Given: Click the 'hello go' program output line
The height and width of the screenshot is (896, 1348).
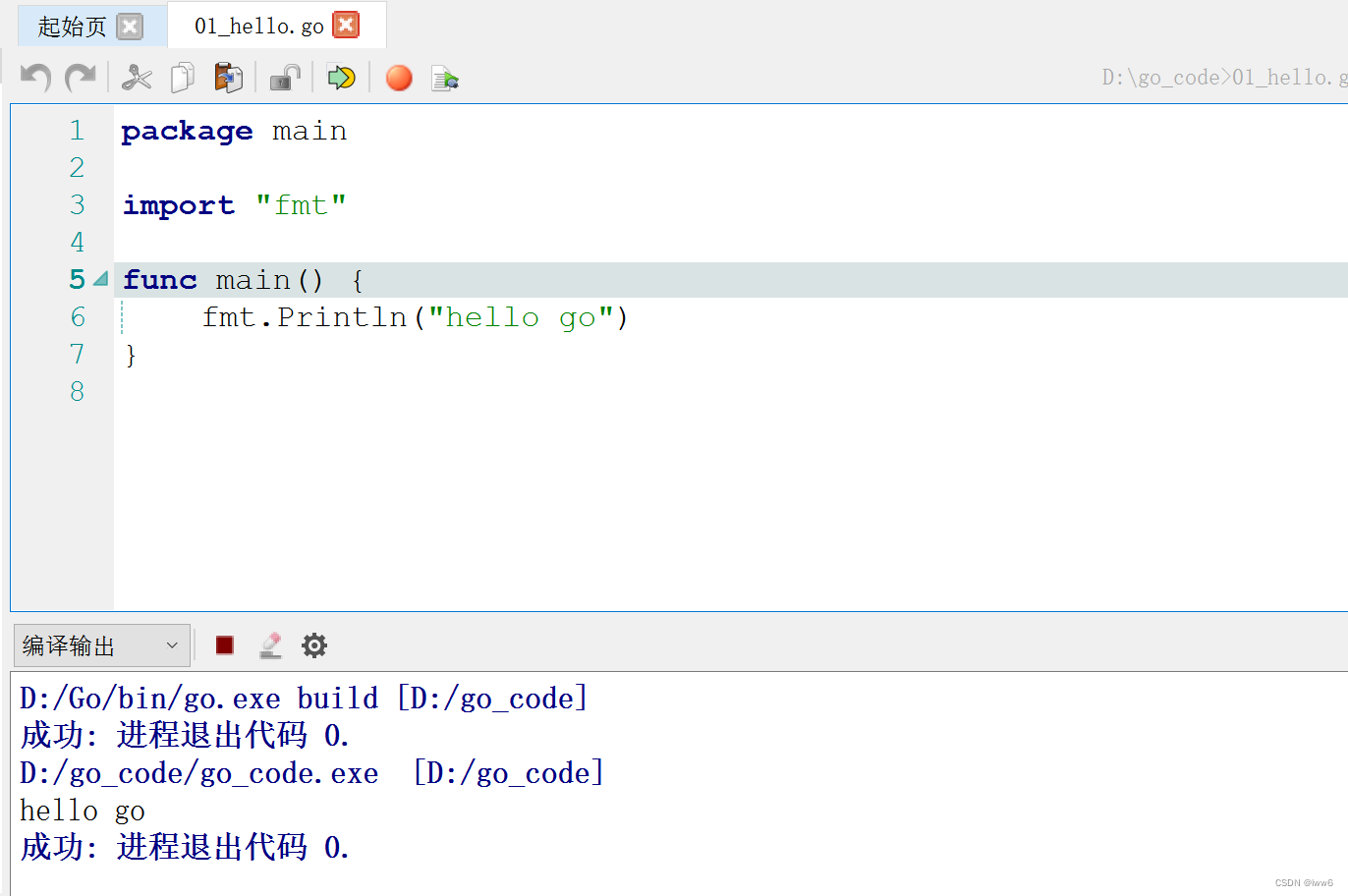Looking at the screenshot, I should [x=83, y=811].
